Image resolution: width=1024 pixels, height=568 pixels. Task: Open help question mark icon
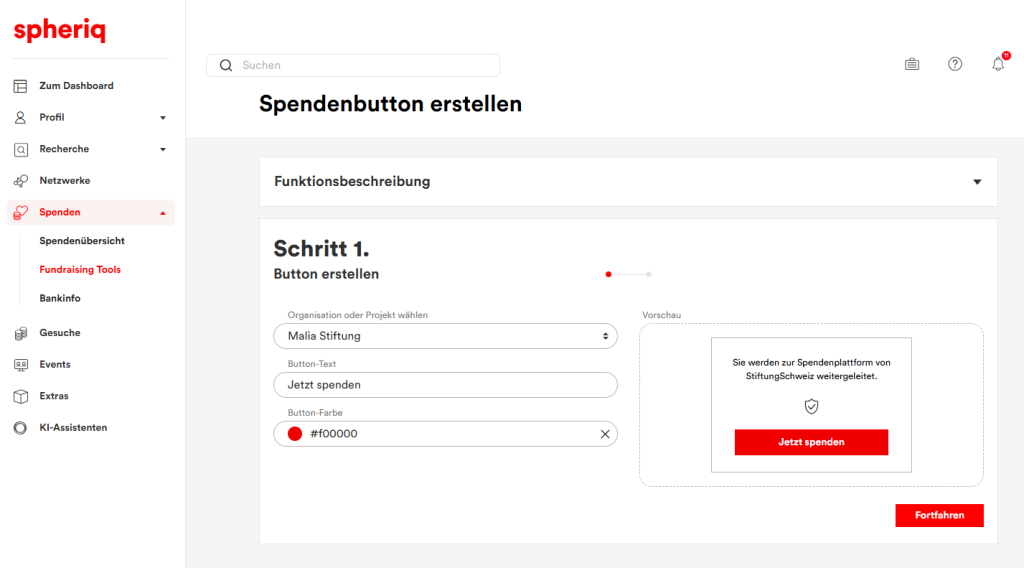(955, 64)
